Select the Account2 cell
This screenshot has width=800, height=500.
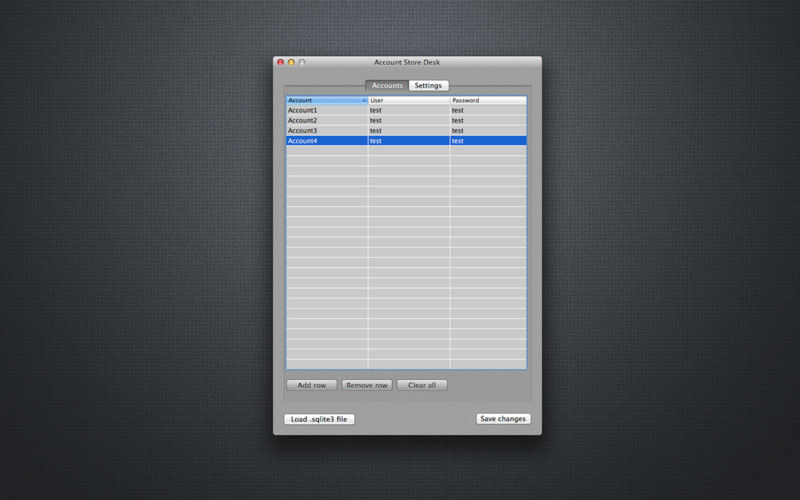[327, 120]
